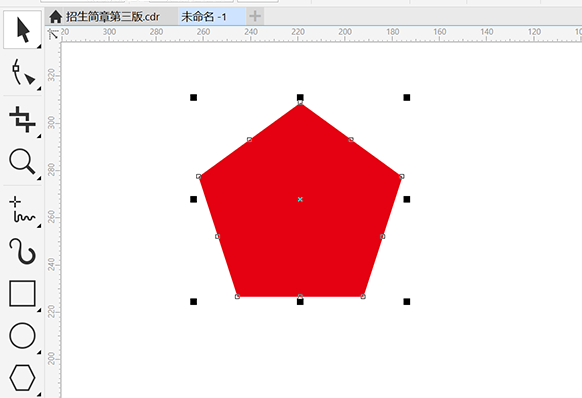This screenshot has width=582, height=398.
Task: Activate the Zoom magnifier tool
Action: (22, 162)
